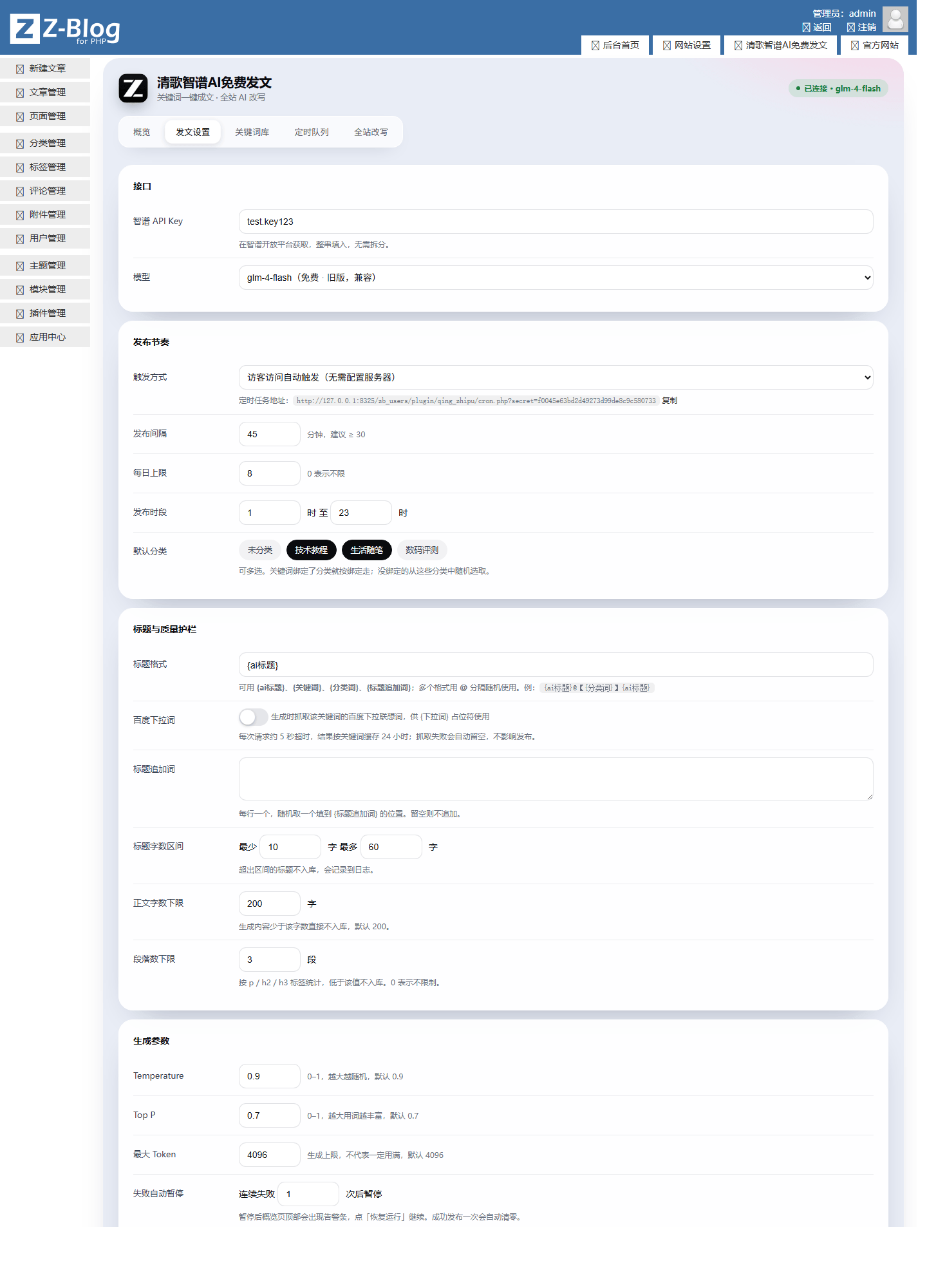This screenshot has height=1288, width=927.
Task: Click the icon next to 注销
Action: pos(851,28)
